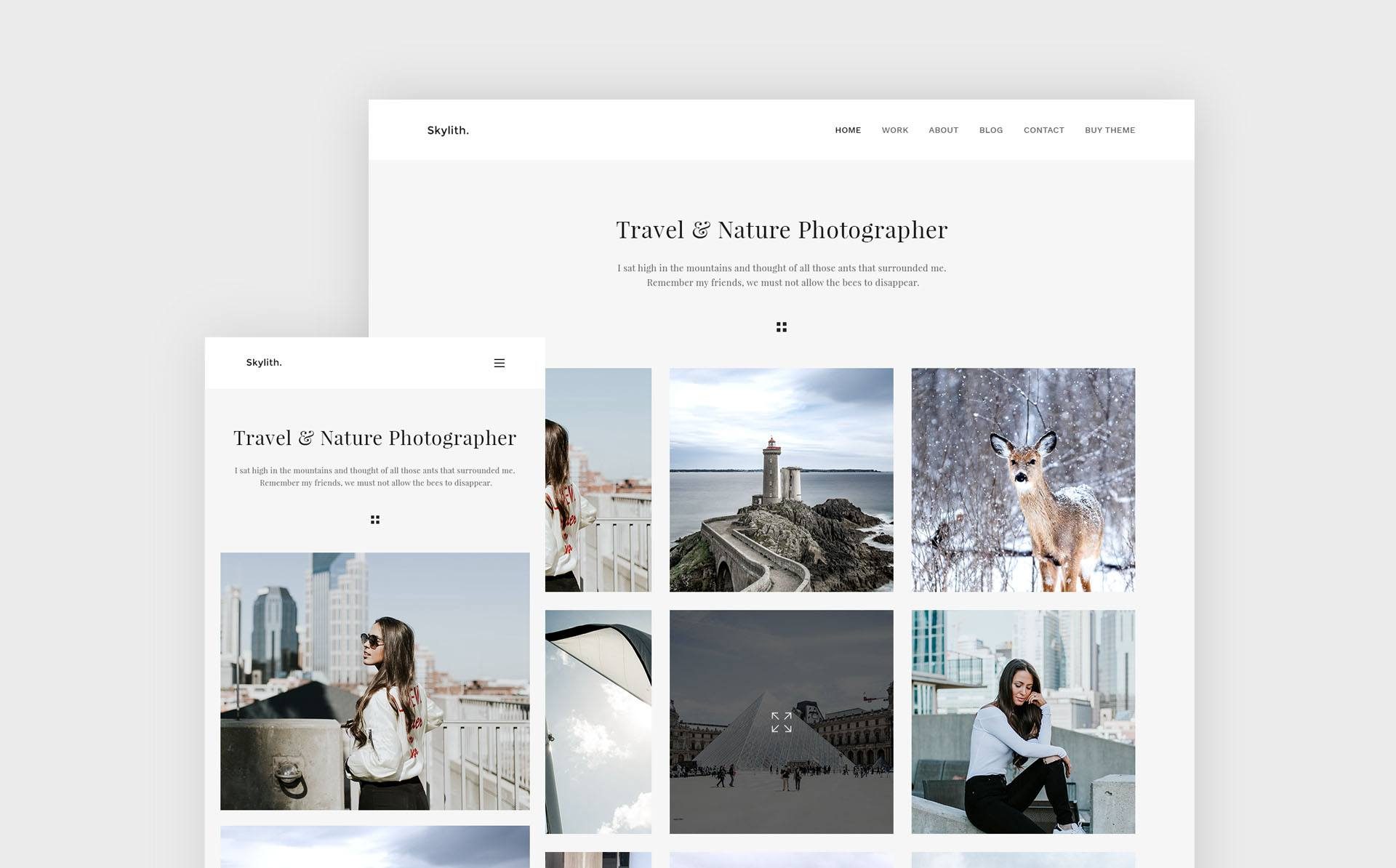The height and width of the screenshot is (868, 1396).
Task: Click the grid icon in mobile preview
Action: pyautogui.click(x=375, y=520)
